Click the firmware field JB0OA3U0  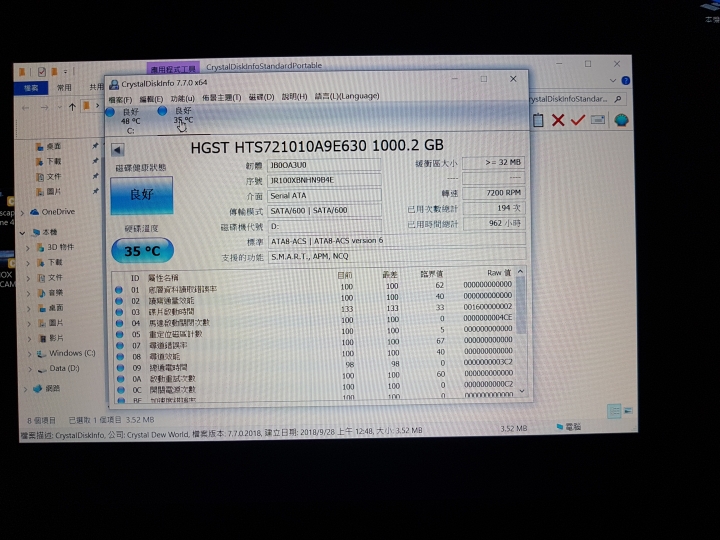[324, 165]
